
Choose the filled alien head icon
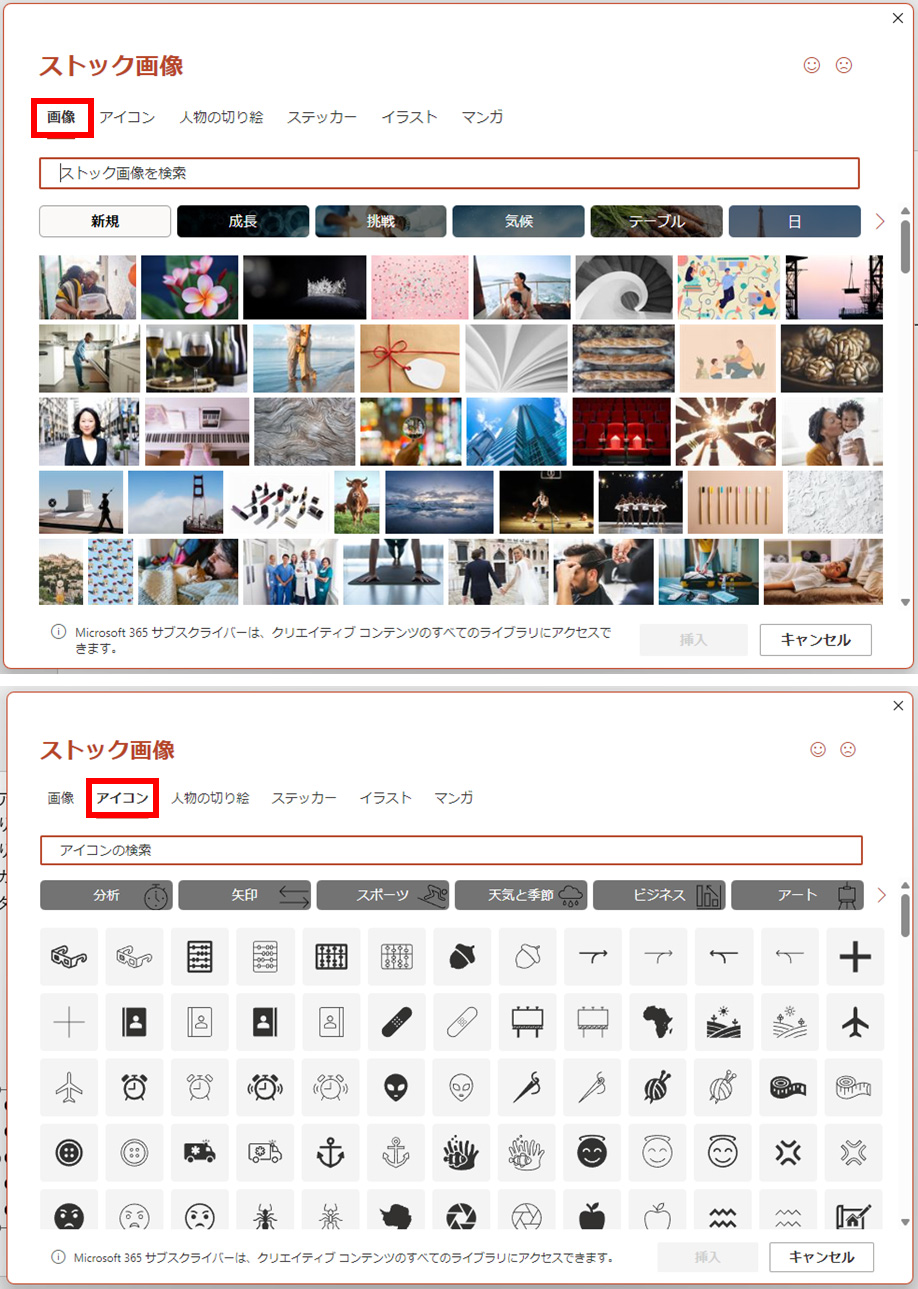(x=397, y=1087)
